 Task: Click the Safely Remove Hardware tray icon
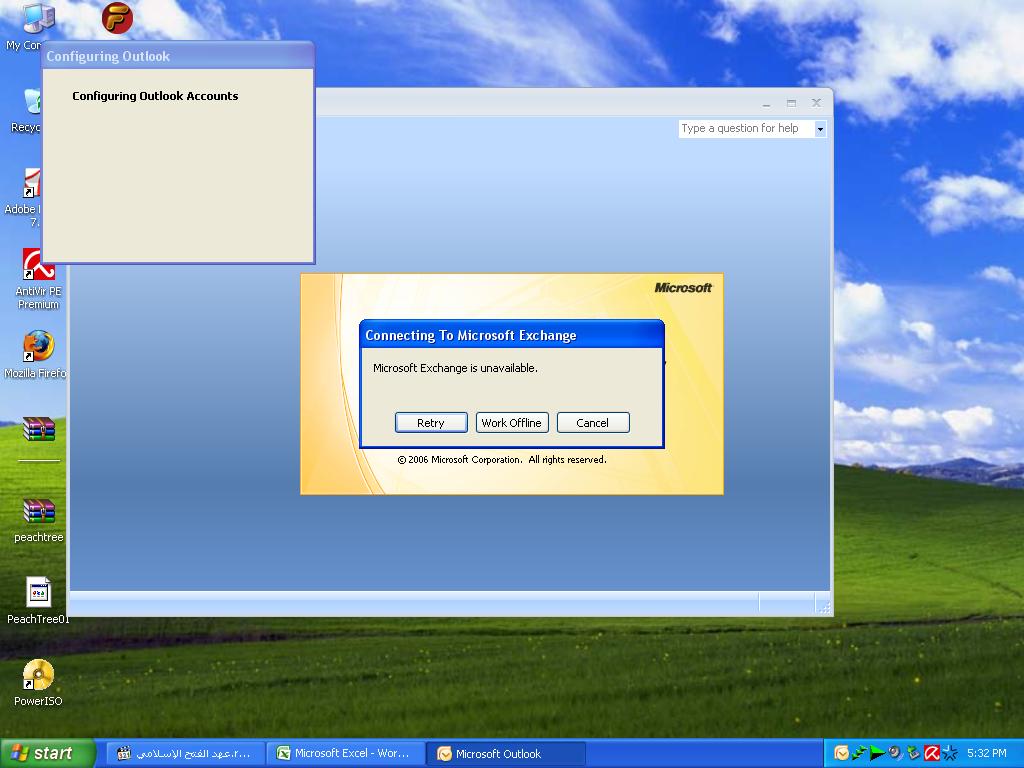[913, 753]
